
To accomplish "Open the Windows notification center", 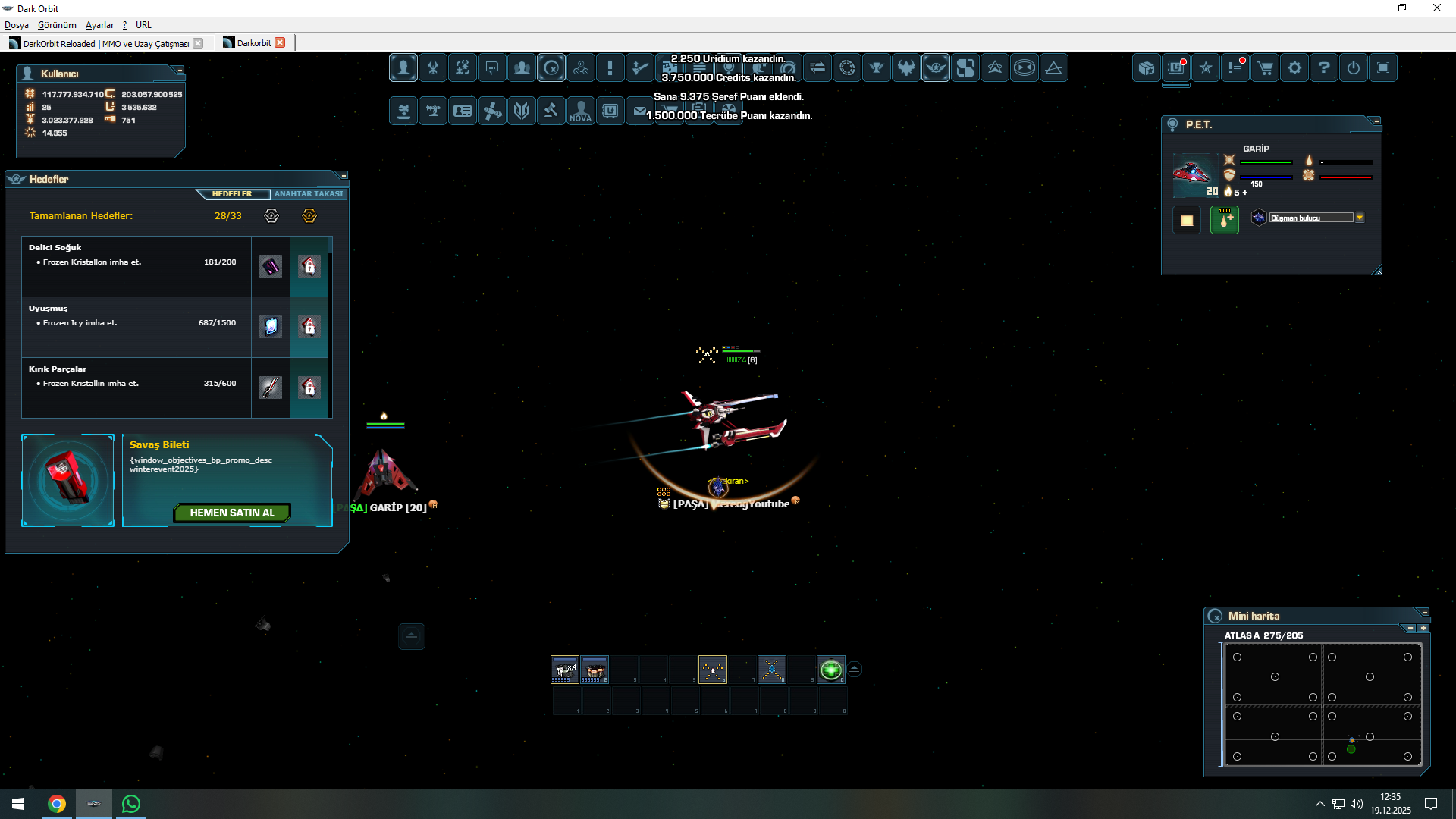I will (1431, 804).
